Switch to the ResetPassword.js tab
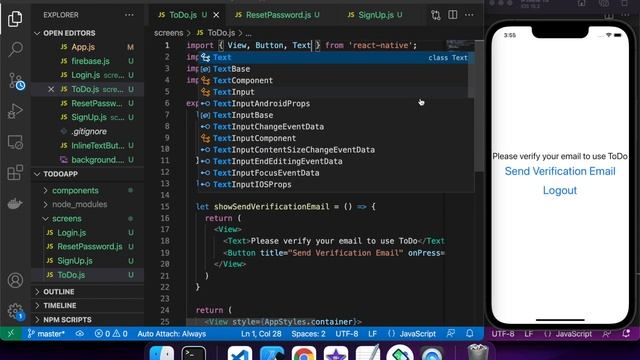640x360 pixels. click(278, 15)
